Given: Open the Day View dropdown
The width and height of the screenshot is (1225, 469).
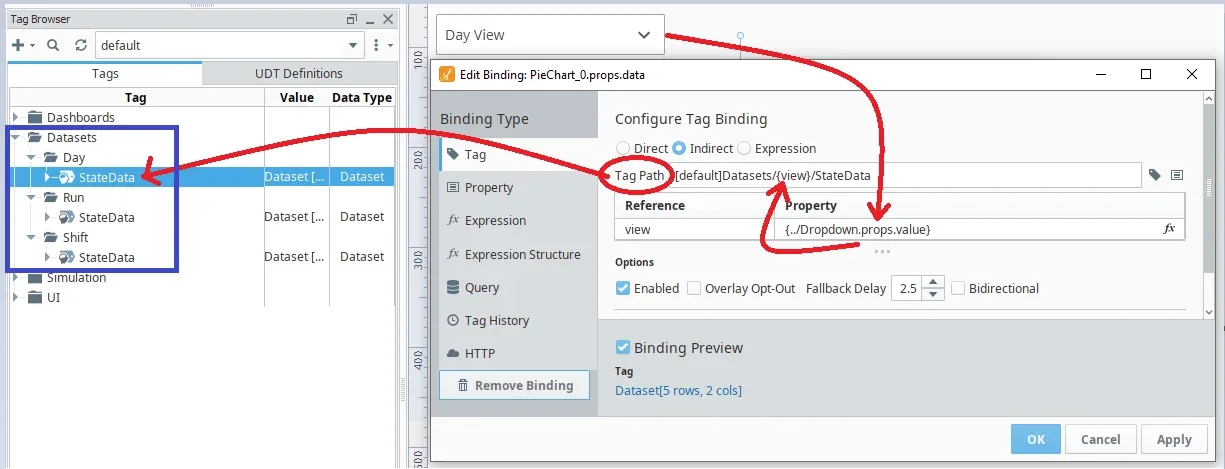Looking at the screenshot, I should [x=550, y=35].
